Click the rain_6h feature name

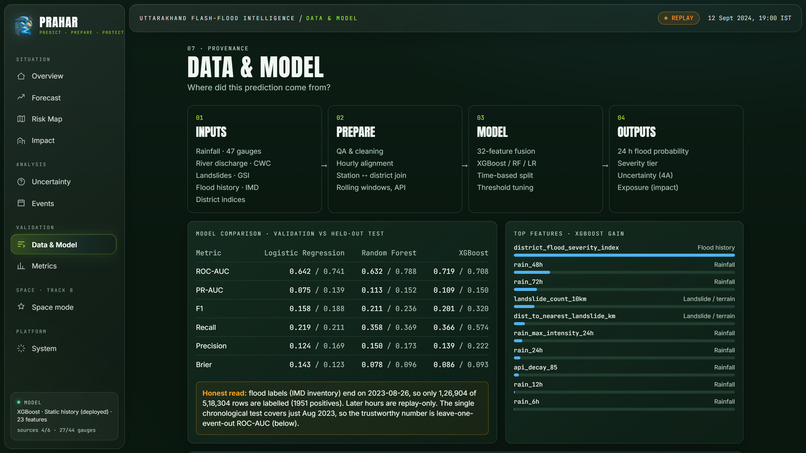(526, 402)
